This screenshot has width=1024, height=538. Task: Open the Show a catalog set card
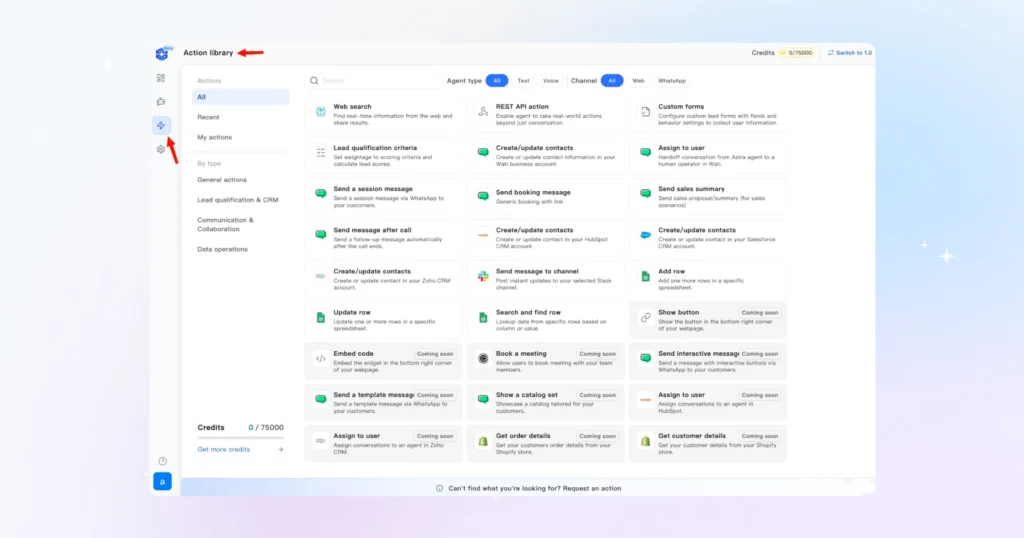click(545, 402)
